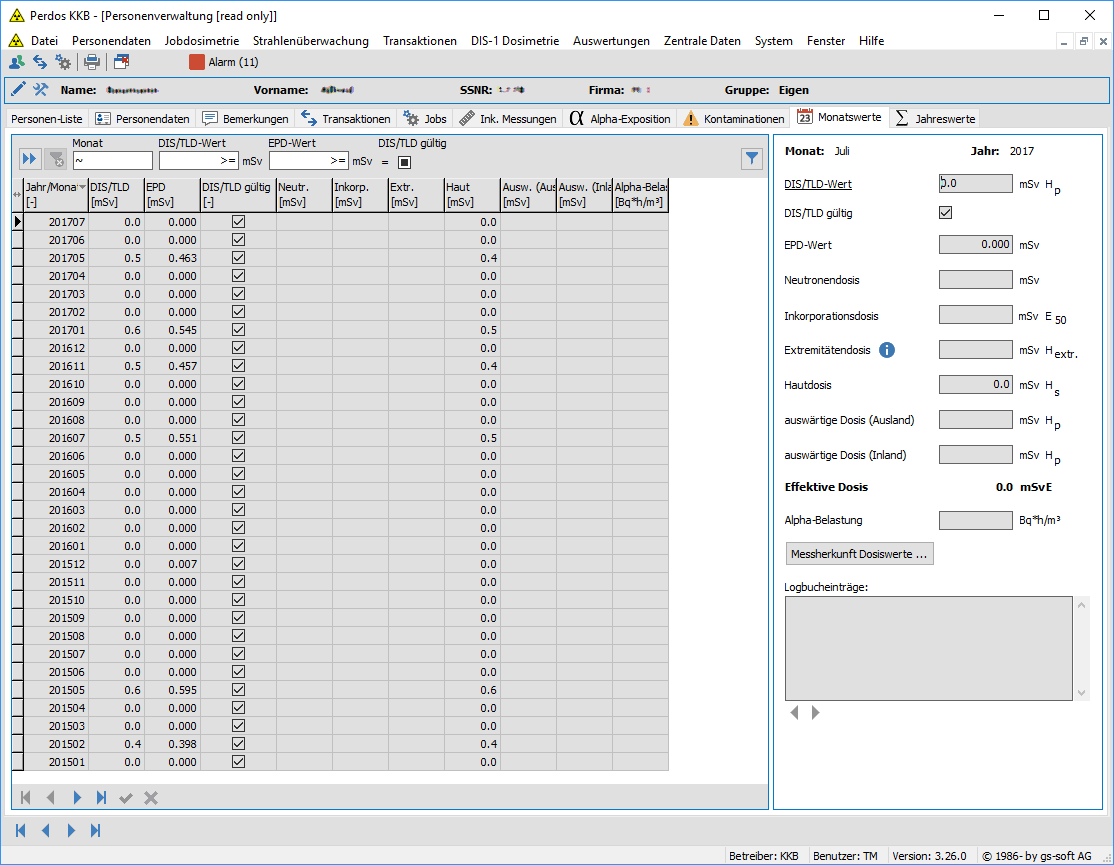Click the X cancel icon in grid navigator
Screen dimensions: 1114x865
(151, 798)
